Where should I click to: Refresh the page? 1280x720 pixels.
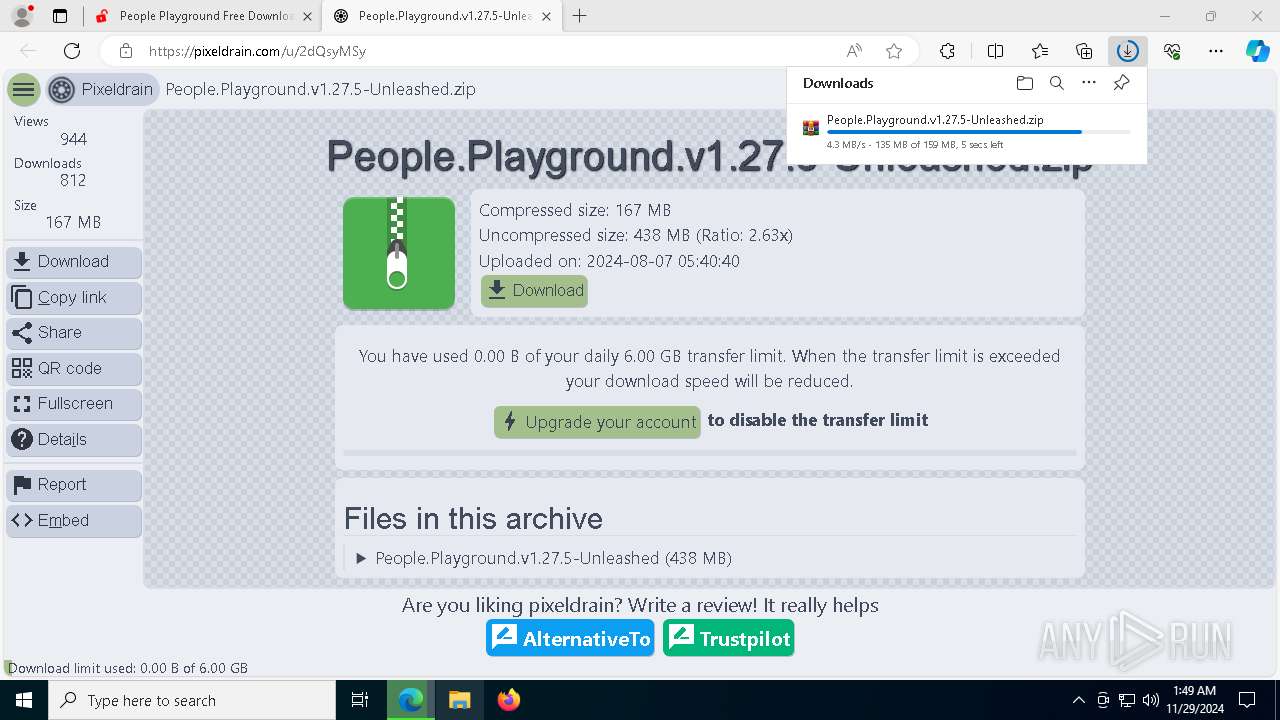point(72,51)
